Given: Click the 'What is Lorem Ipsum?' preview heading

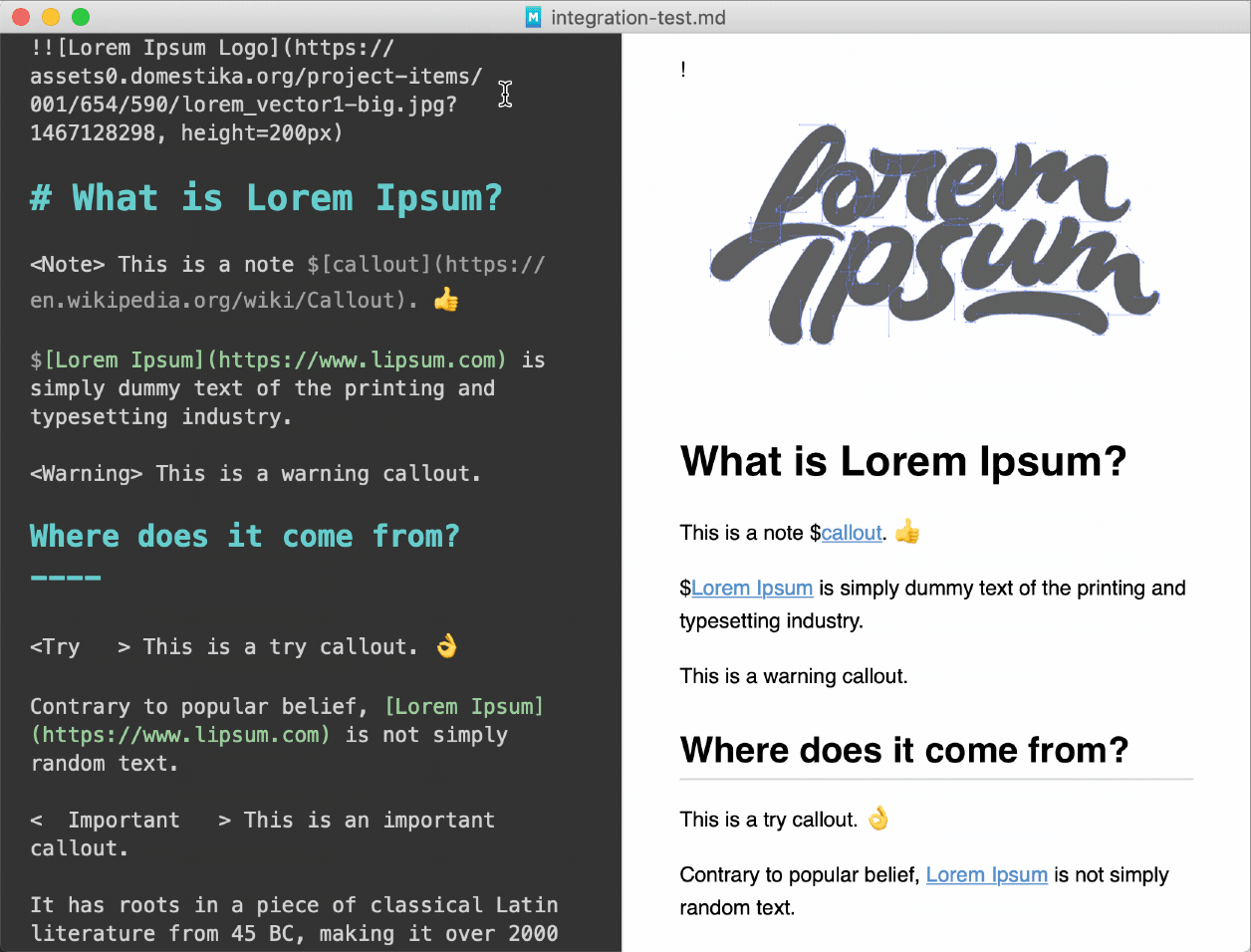Looking at the screenshot, I should tap(903, 461).
